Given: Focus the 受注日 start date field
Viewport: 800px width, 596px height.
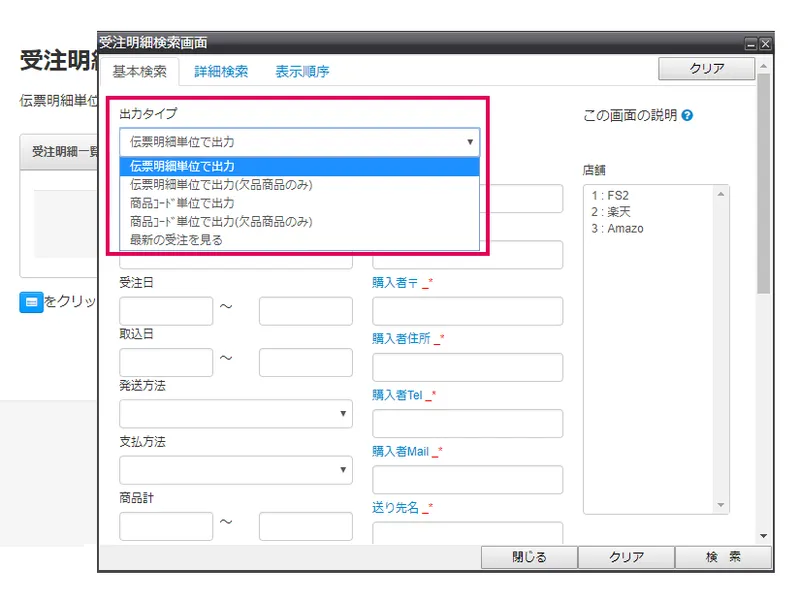Looking at the screenshot, I should pyautogui.click(x=166, y=311).
